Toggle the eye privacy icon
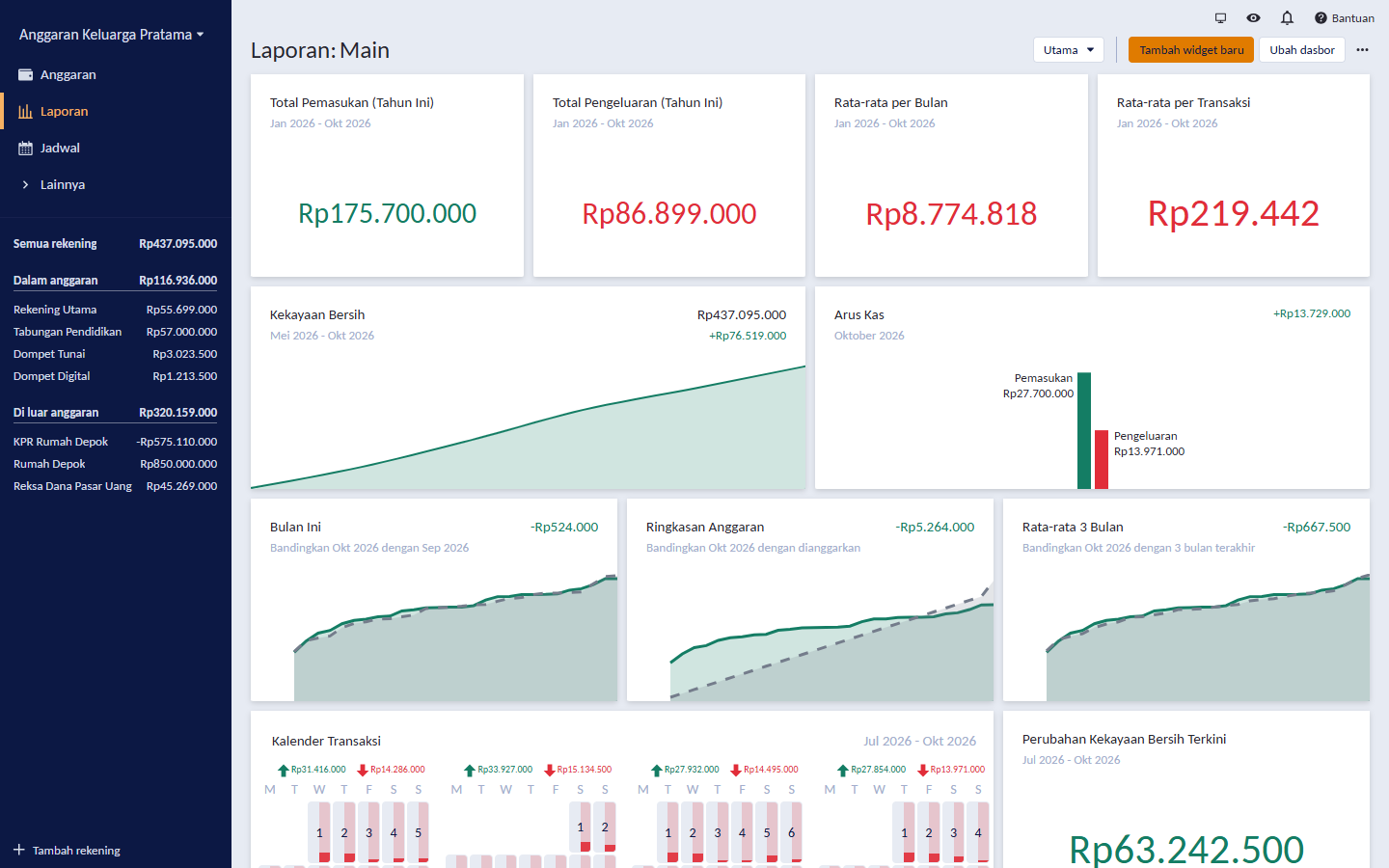 point(1253,18)
